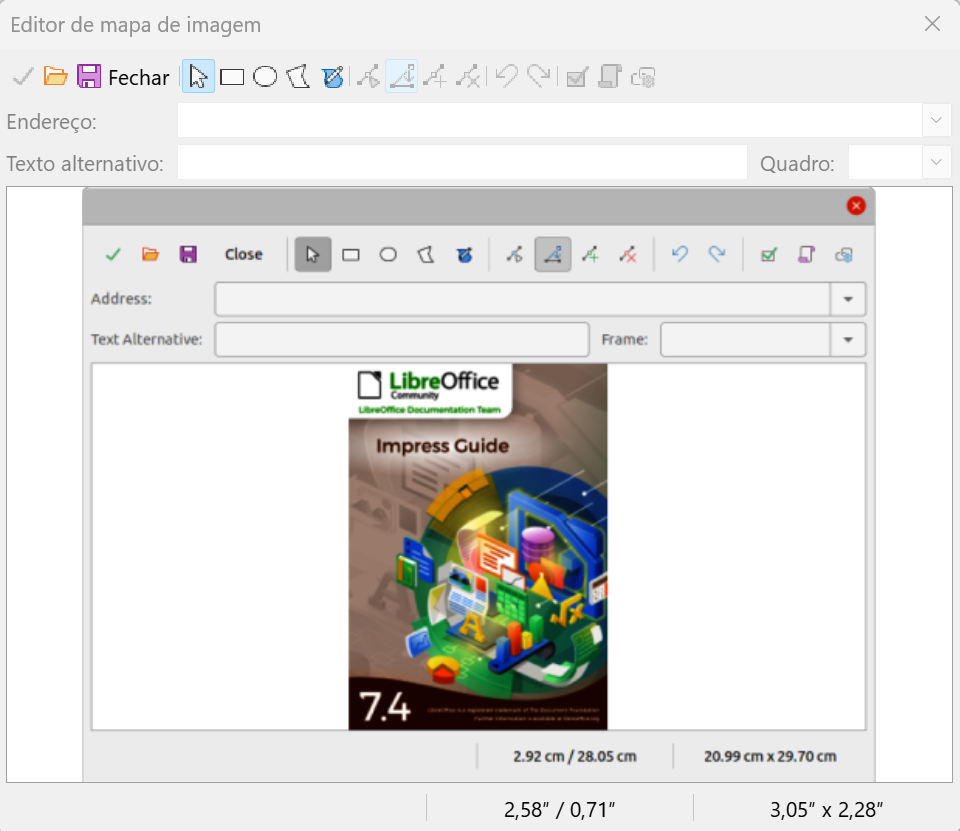
Task: Click inside the Endereço field
Action: click(x=550, y=120)
